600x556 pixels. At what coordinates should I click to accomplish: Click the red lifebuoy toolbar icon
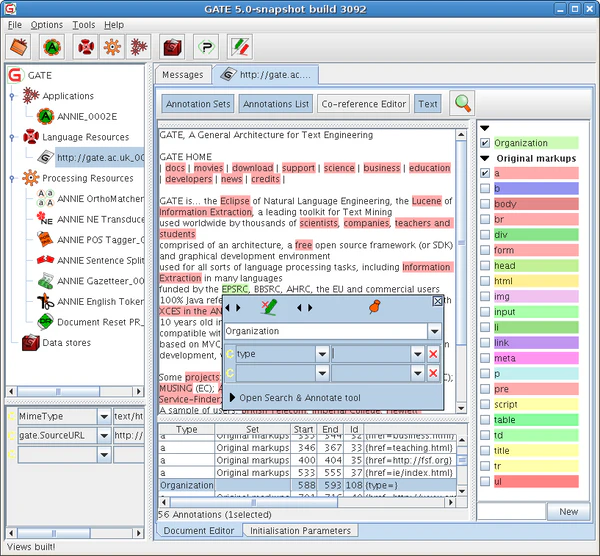click(x=87, y=46)
